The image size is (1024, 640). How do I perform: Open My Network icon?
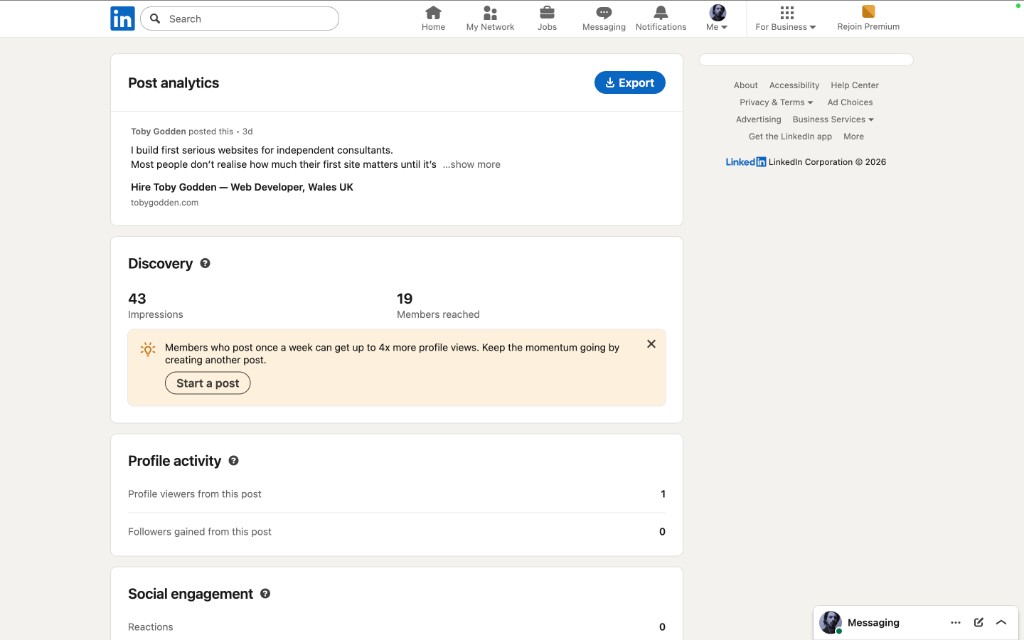point(490,13)
